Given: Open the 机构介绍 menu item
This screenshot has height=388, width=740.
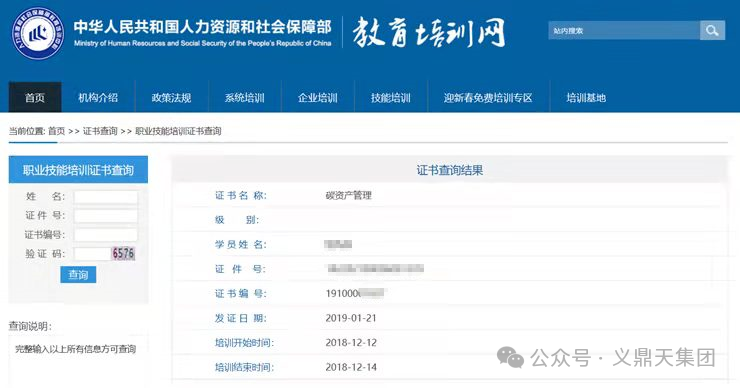Looking at the screenshot, I should tap(98, 98).
